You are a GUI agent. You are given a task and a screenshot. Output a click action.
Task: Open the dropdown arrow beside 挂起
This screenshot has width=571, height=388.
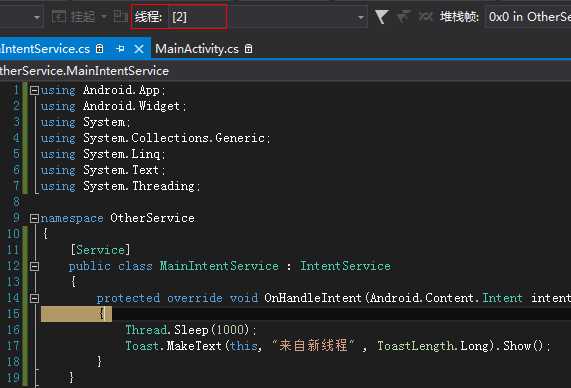(104, 17)
